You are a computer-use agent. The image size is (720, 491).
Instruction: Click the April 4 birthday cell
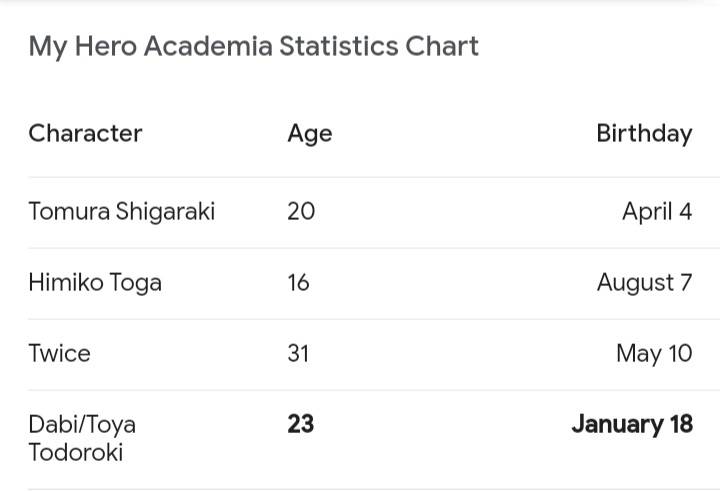pos(656,211)
